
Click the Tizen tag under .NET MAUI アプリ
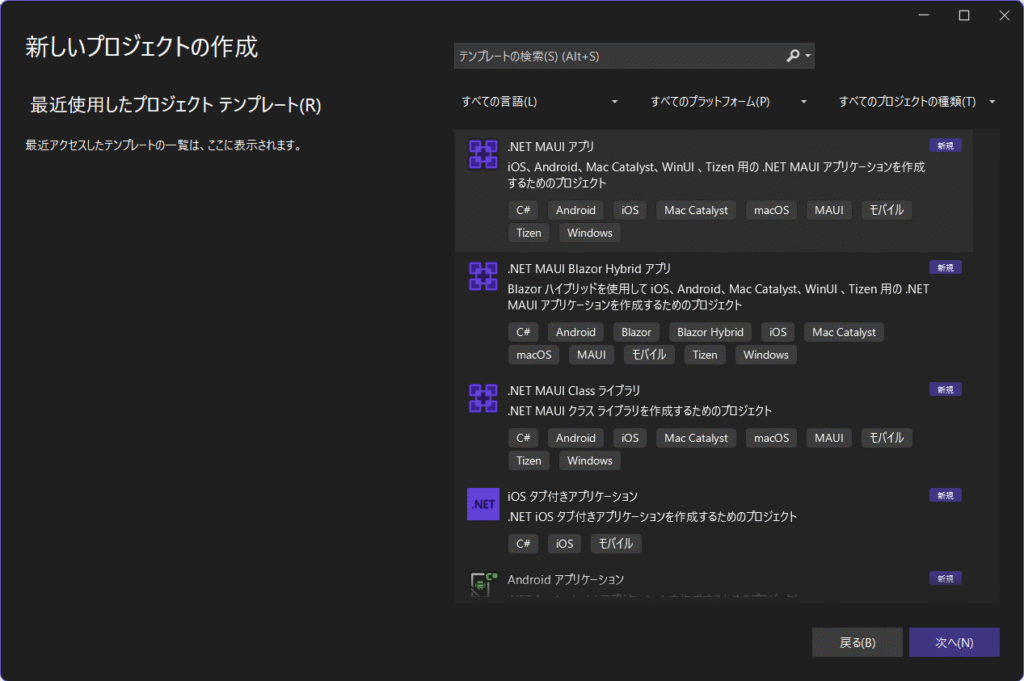528,233
